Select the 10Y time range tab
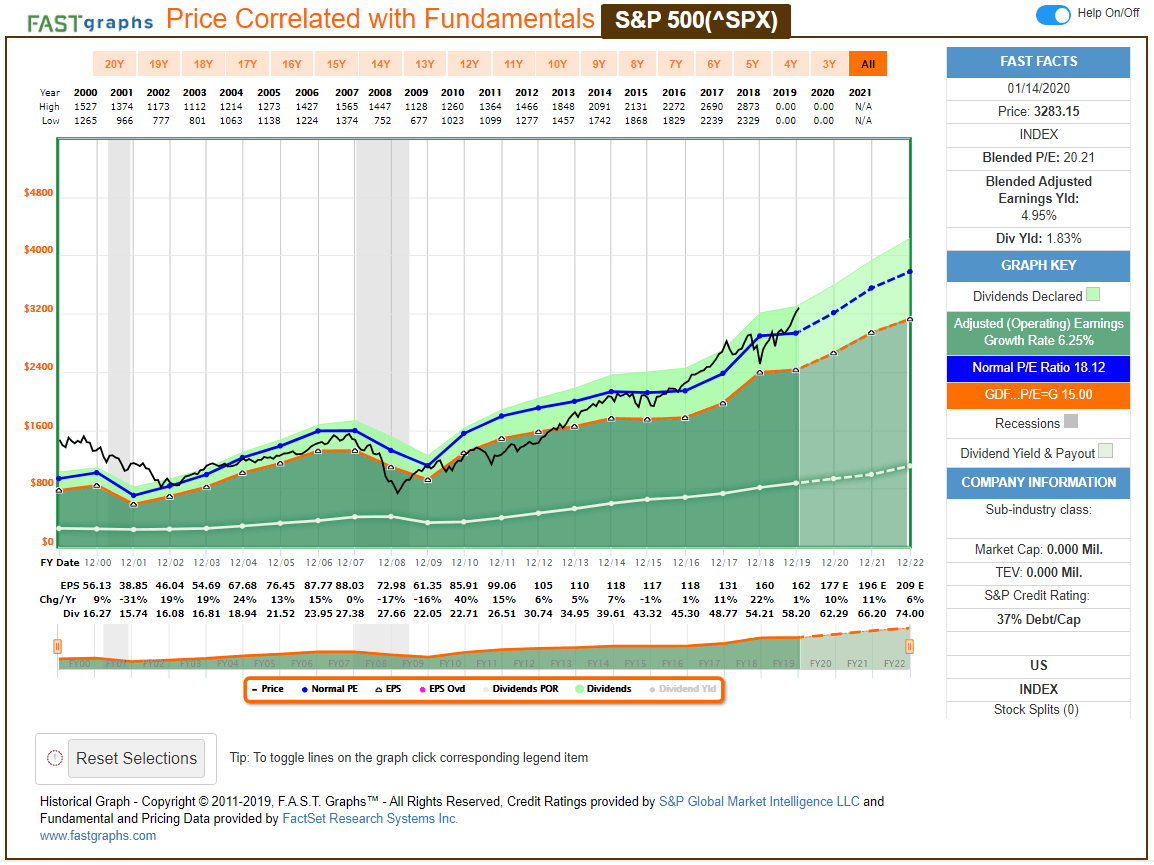The width and height of the screenshot is (1154, 865). [x=557, y=64]
